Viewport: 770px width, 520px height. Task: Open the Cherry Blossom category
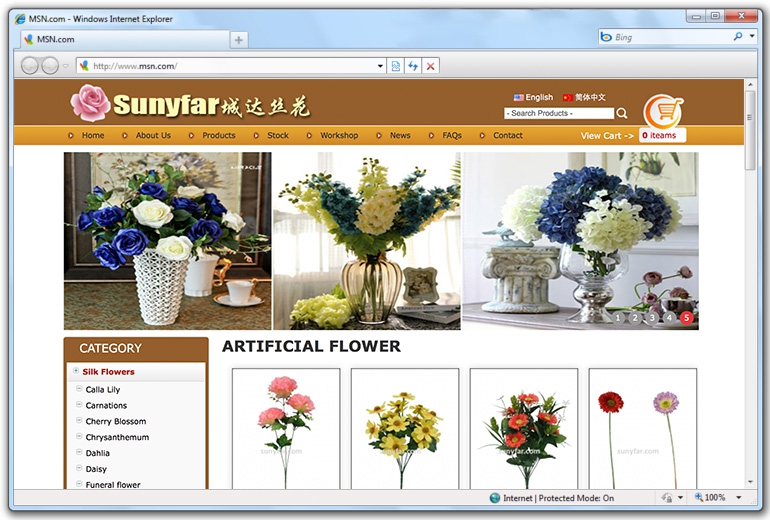tap(116, 421)
